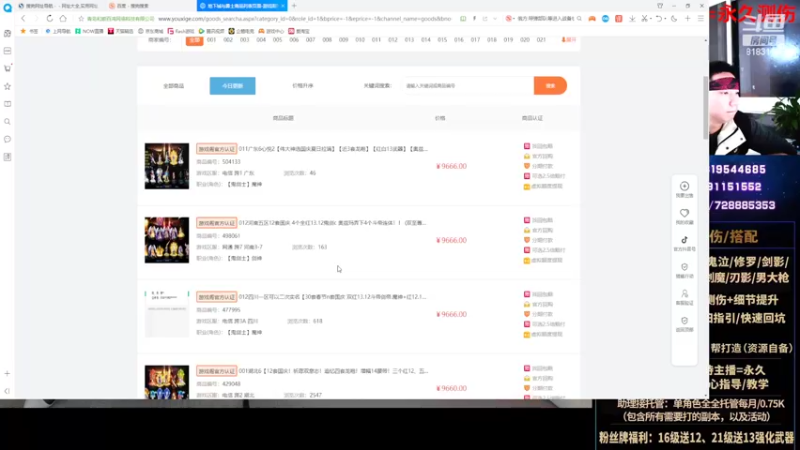Screen dimensions: 800x450
Task: Click the circled plus icon in floating panel
Action: click(684, 186)
